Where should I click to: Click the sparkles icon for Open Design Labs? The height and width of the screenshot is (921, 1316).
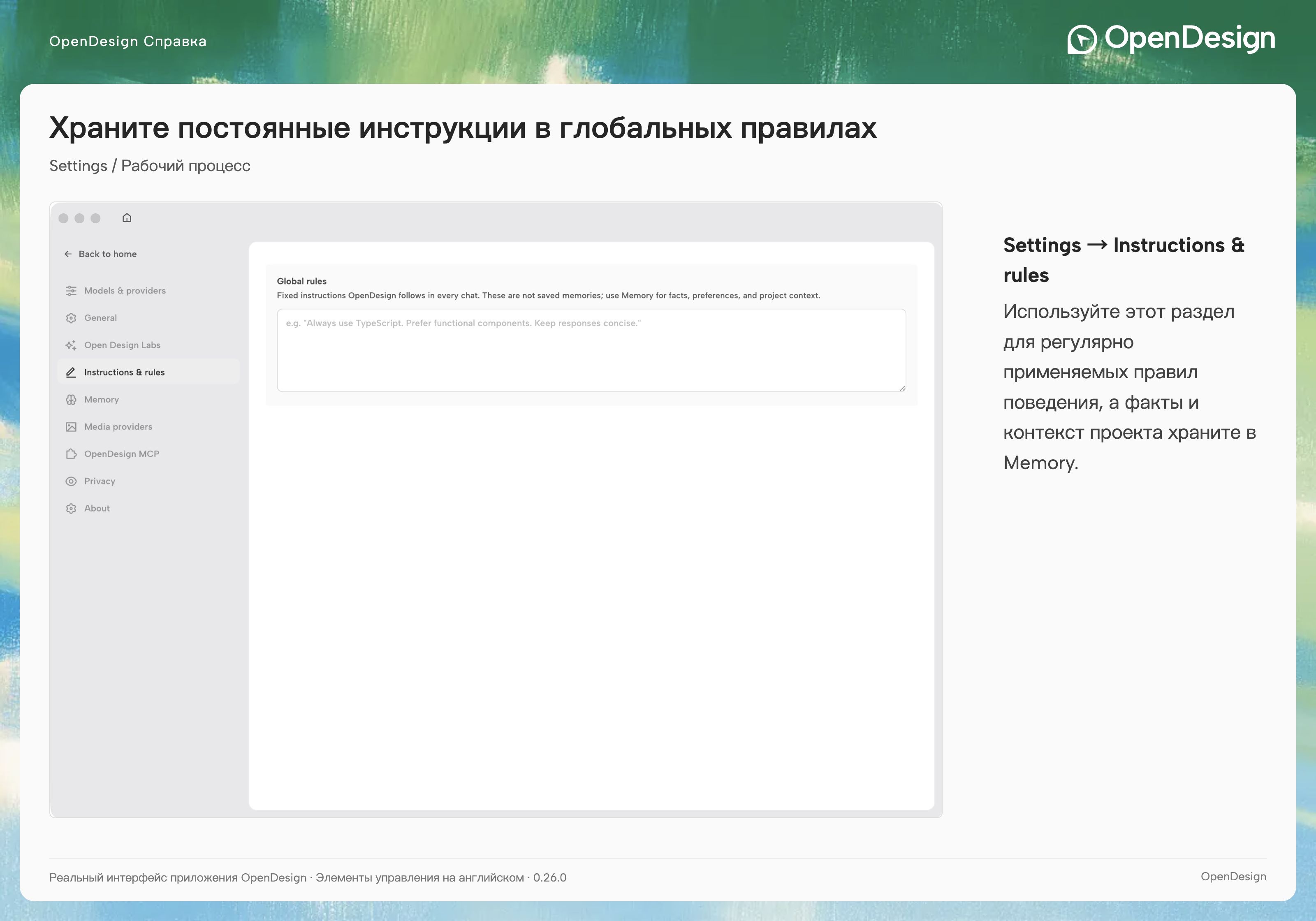pyautogui.click(x=71, y=345)
